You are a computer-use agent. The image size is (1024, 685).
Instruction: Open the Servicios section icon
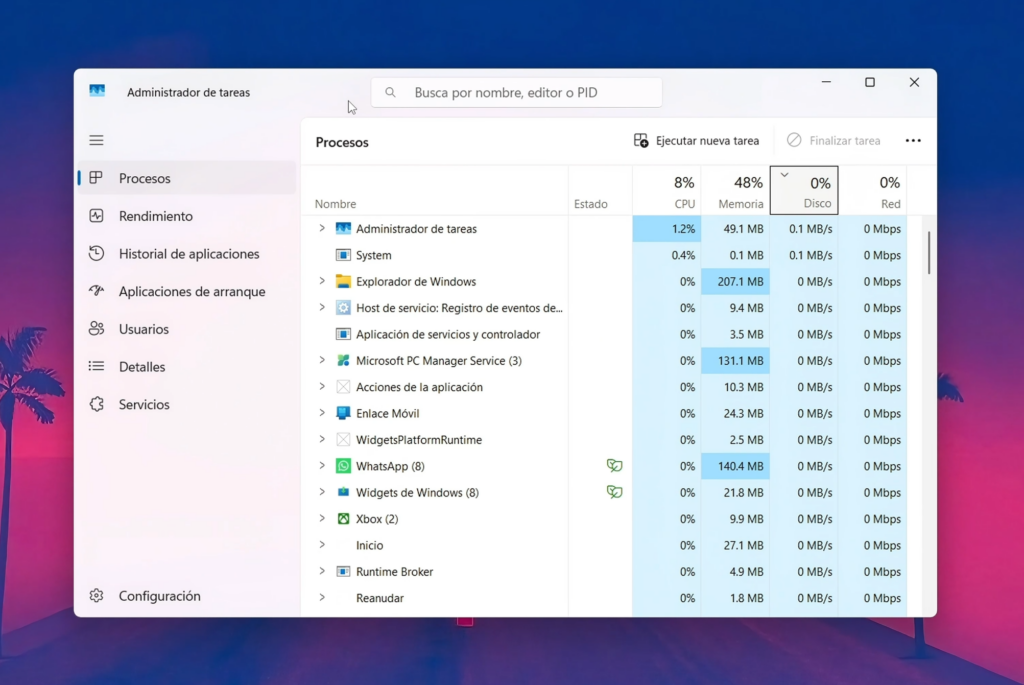[x=96, y=404]
